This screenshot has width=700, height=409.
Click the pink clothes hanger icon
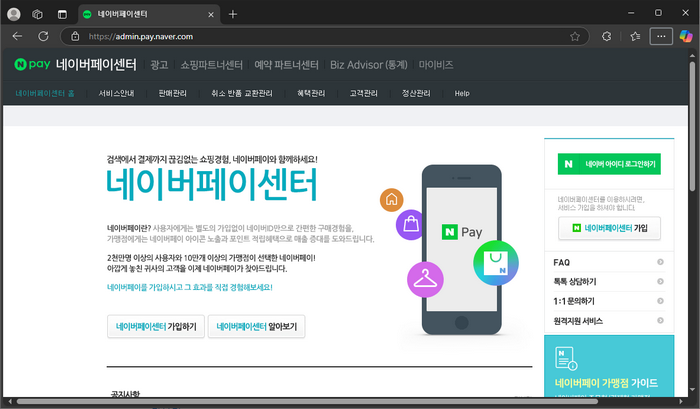425,278
